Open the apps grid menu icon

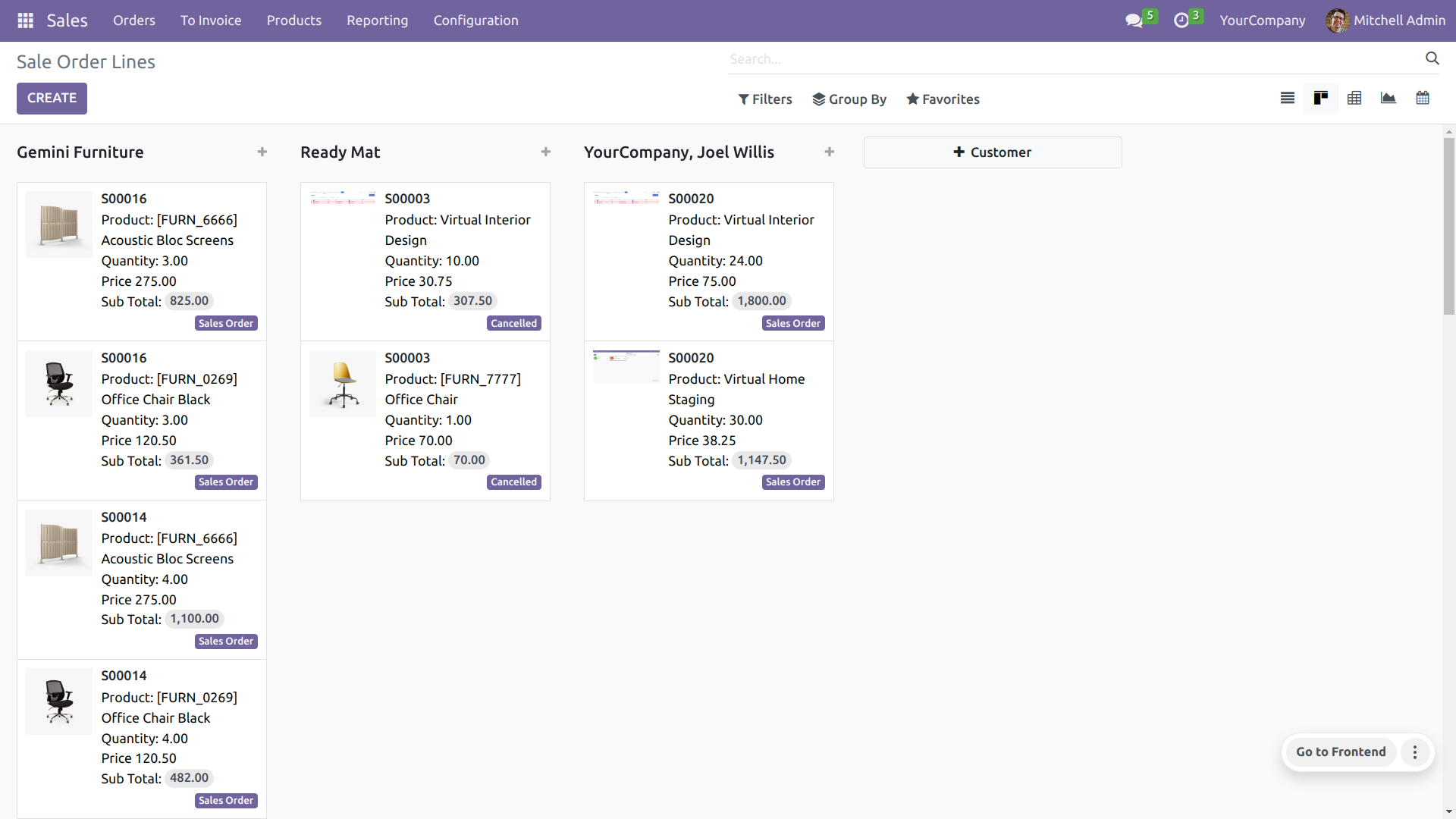(x=25, y=20)
